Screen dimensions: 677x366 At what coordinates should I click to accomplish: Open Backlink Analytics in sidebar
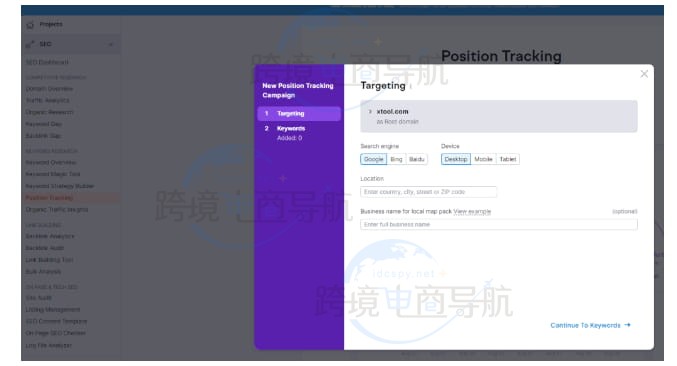pos(50,236)
